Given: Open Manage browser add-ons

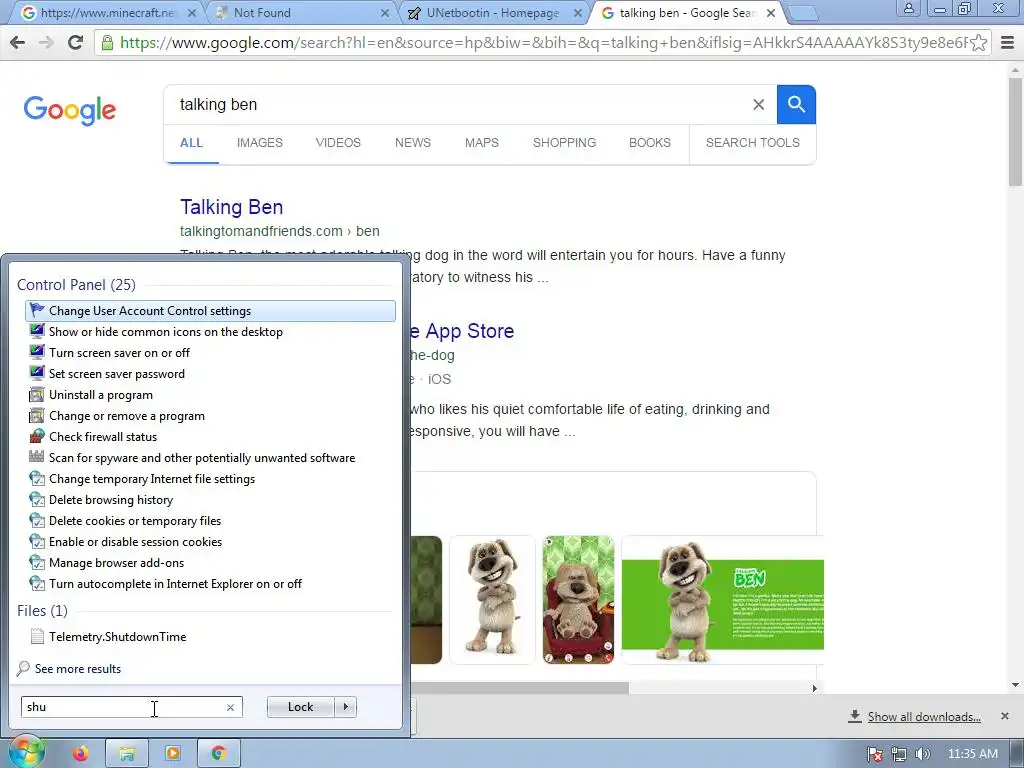Looking at the screenshot, I should 210,563.
